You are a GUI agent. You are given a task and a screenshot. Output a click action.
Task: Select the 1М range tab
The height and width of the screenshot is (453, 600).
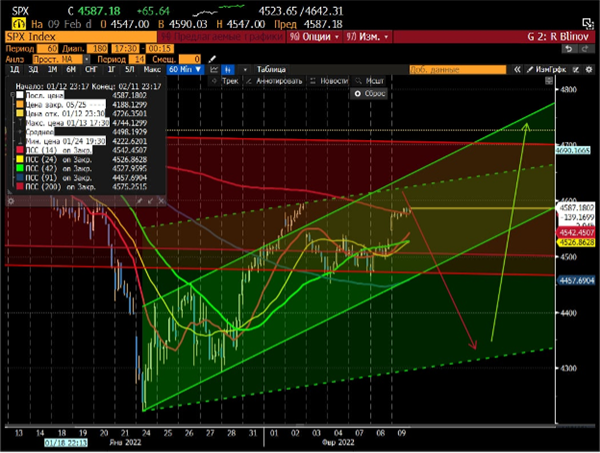[52, 69]
